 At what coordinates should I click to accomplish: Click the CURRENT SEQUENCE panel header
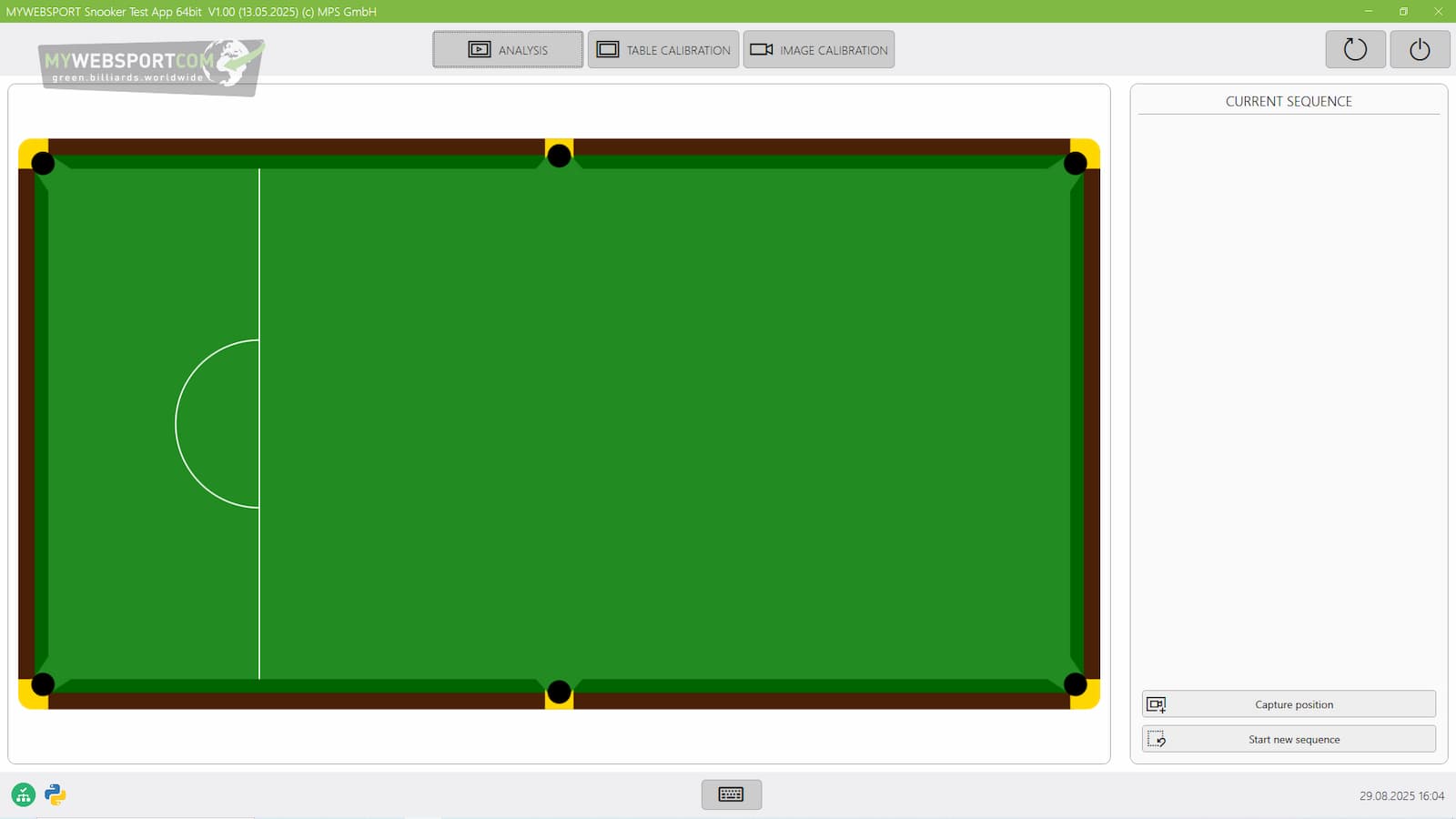(x=1289, y=101)
